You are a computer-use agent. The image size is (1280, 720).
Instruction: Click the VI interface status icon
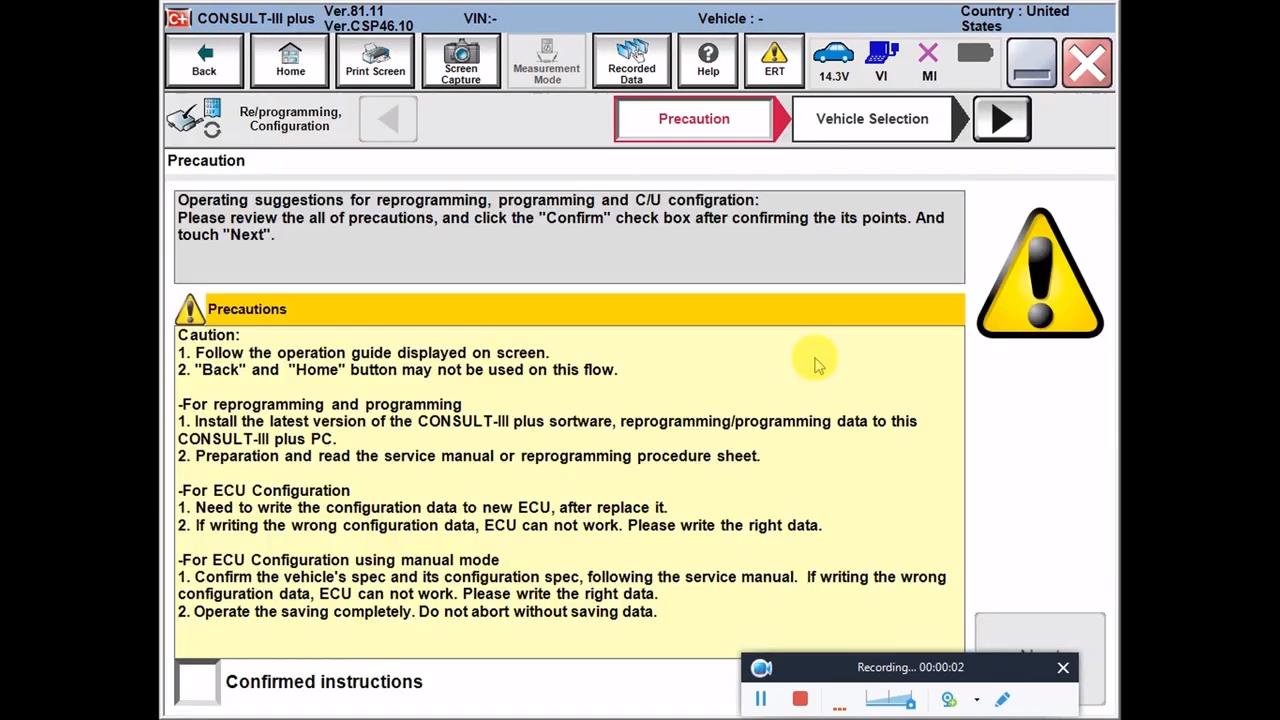pyautogui.click(x=881, y=62)
